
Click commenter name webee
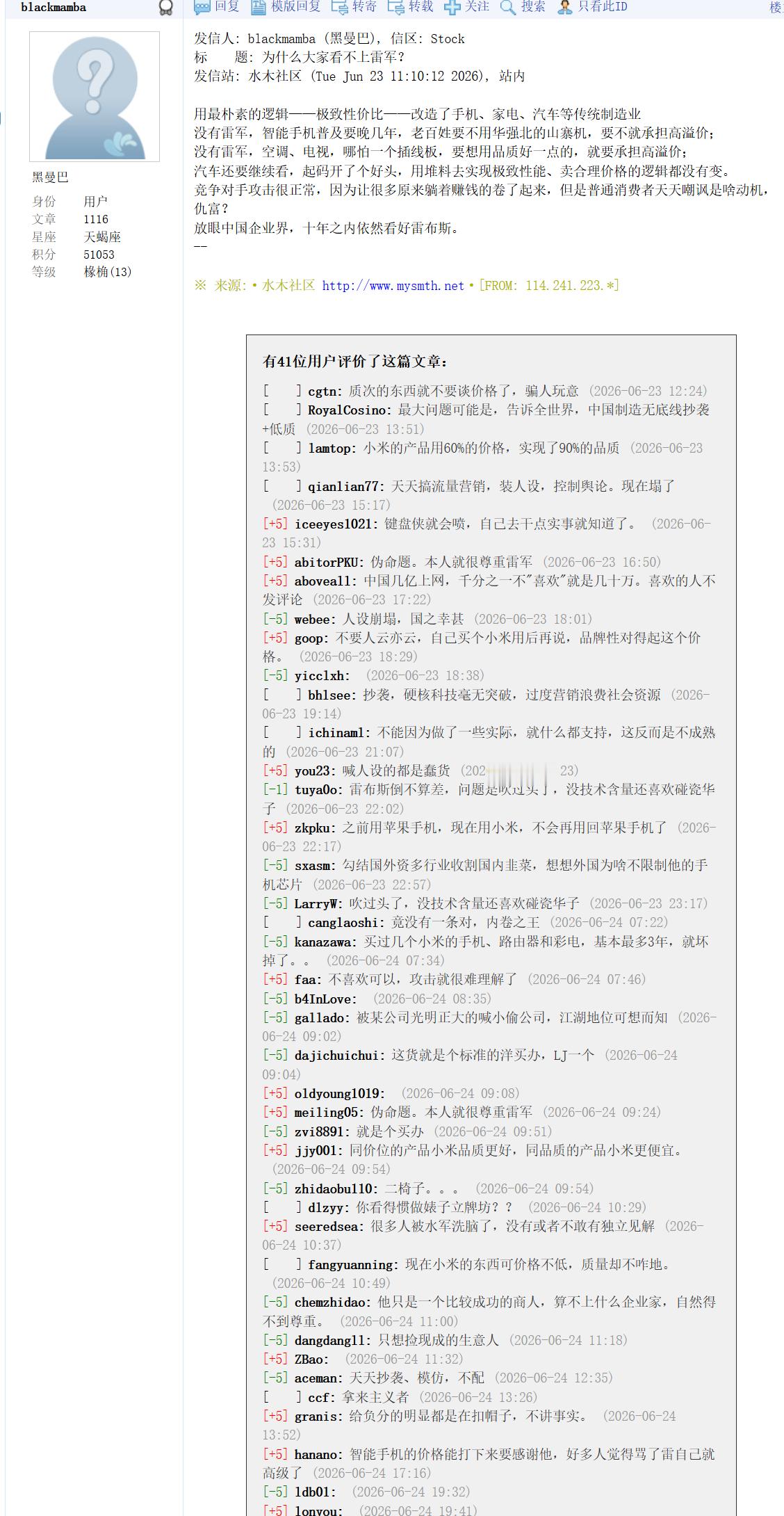(x=312, y=620)
